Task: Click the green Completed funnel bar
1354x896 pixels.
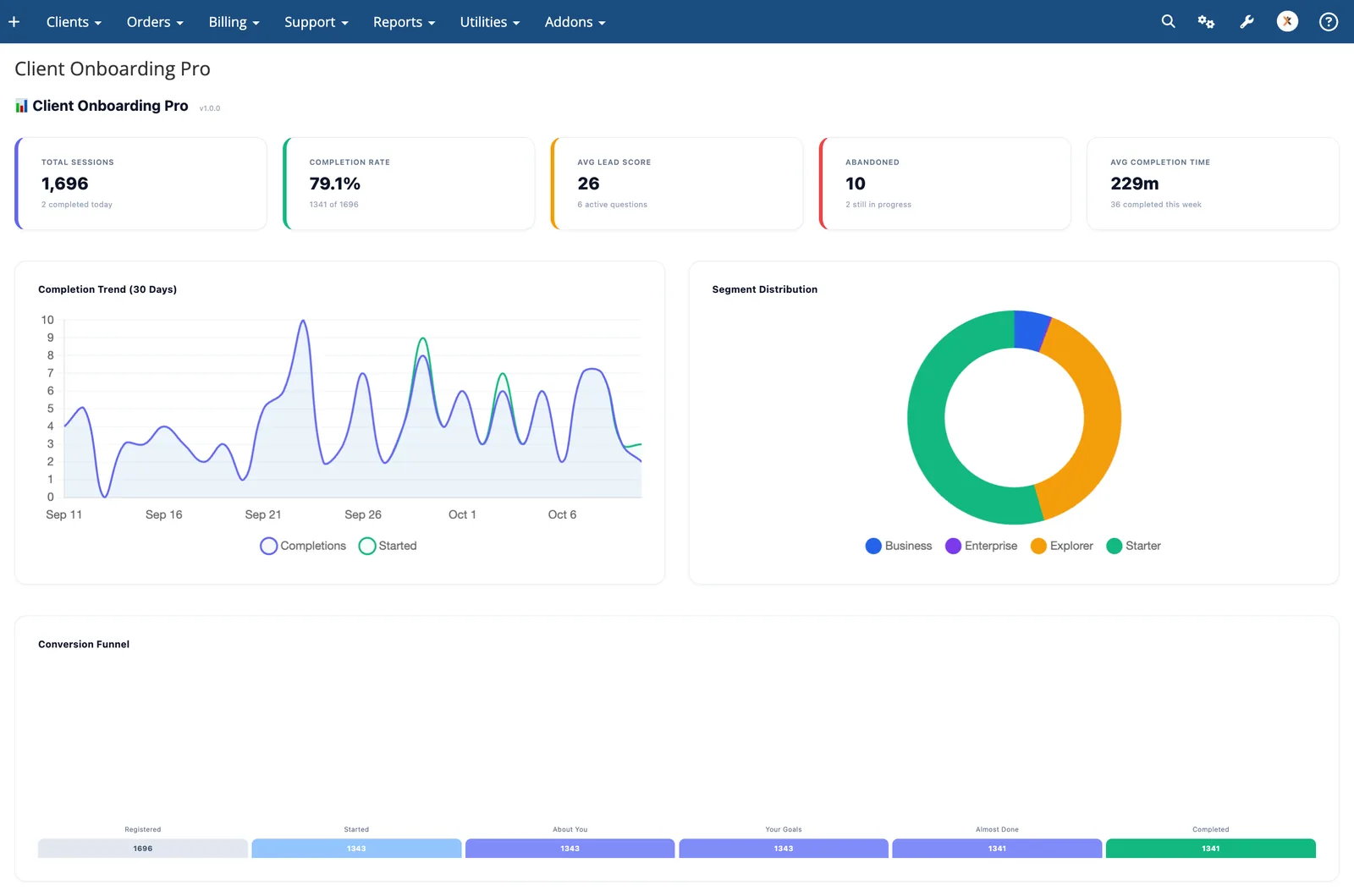Action: pyautogui.click(x=1211, y=848)
